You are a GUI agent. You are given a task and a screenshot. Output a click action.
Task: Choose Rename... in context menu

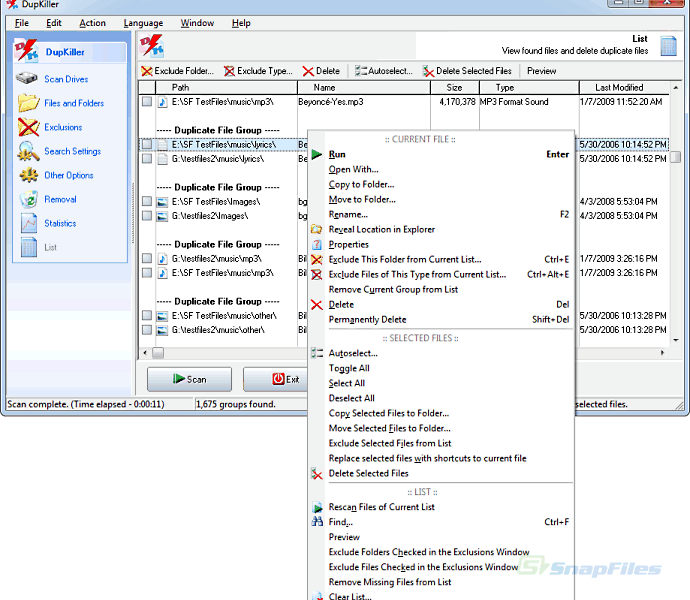441,214
